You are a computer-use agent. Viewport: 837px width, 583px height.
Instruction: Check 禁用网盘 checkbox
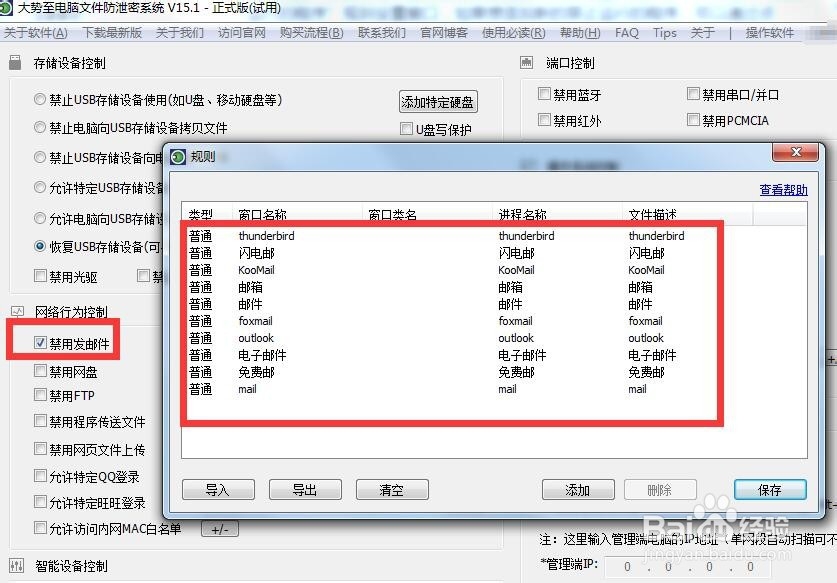[40, 371]
